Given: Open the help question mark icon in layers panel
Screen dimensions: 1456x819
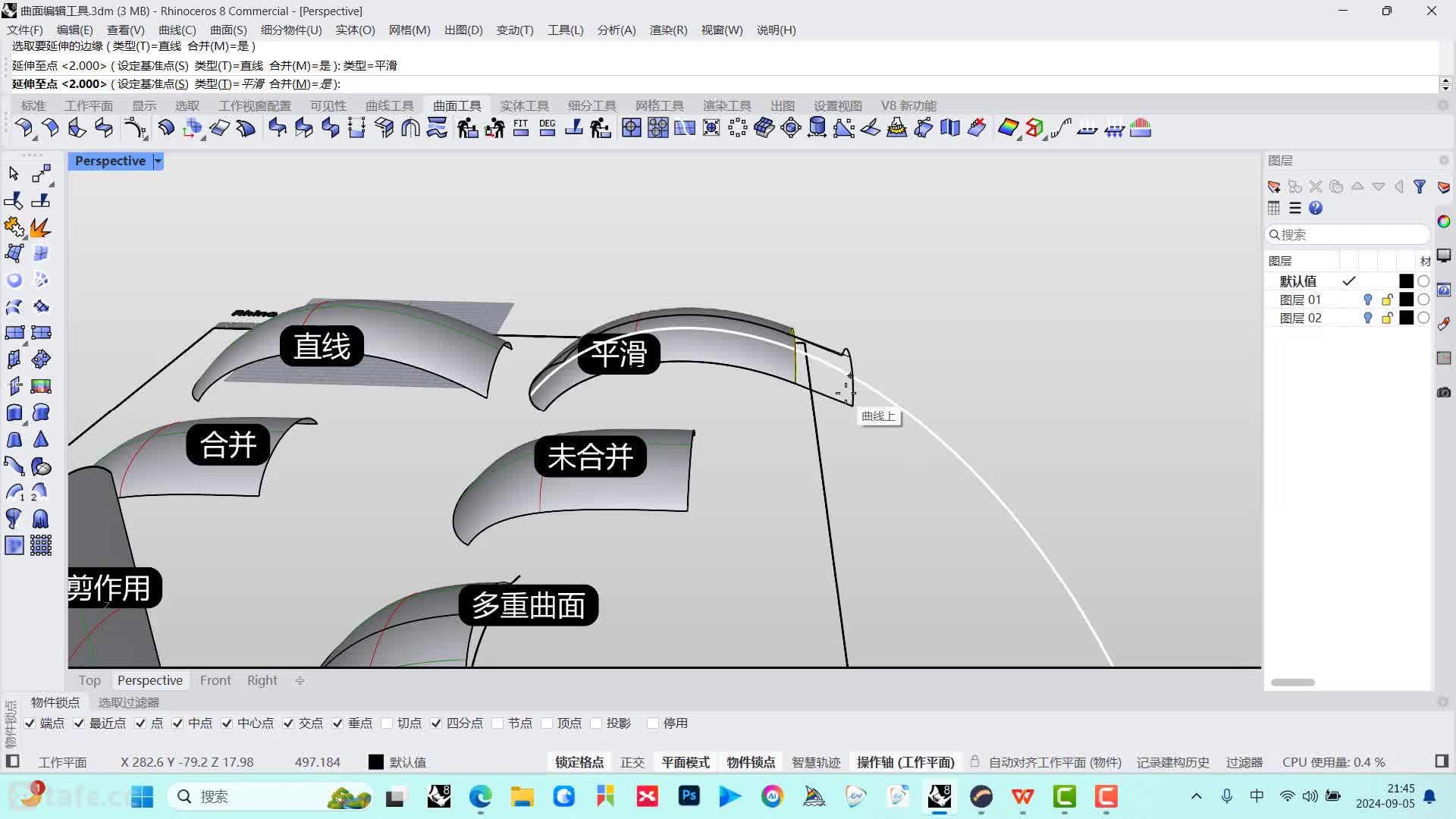Looking at the screenshot, I should click(x=1316, y=208).
